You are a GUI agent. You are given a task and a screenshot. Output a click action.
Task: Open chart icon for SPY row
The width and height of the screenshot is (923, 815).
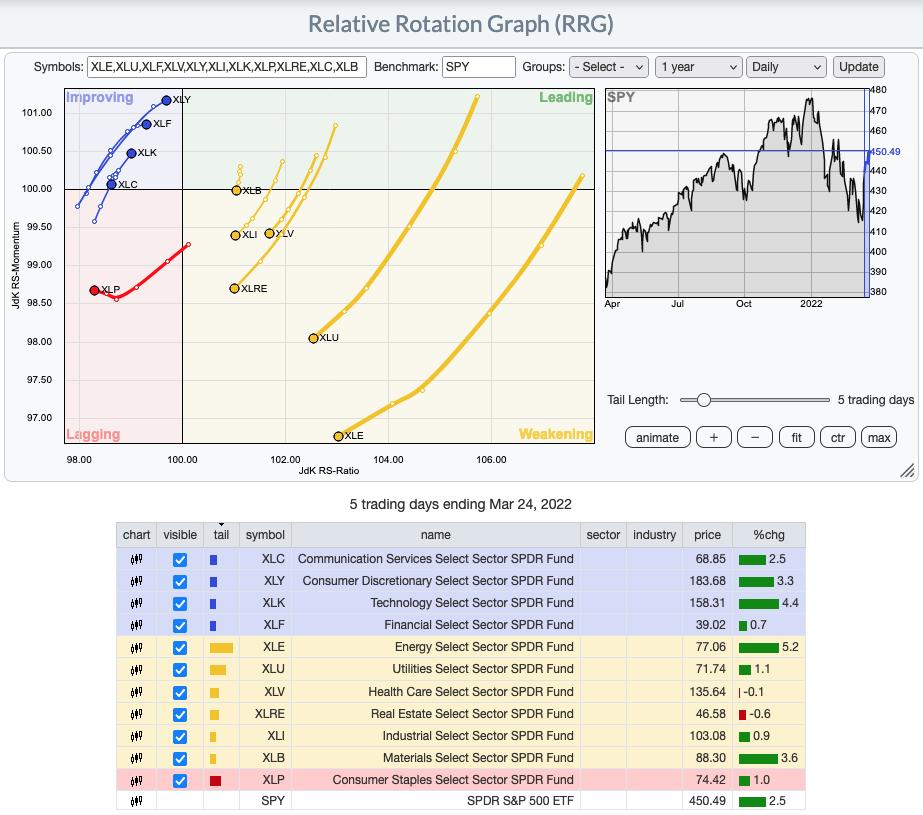(x=137, y=801)
